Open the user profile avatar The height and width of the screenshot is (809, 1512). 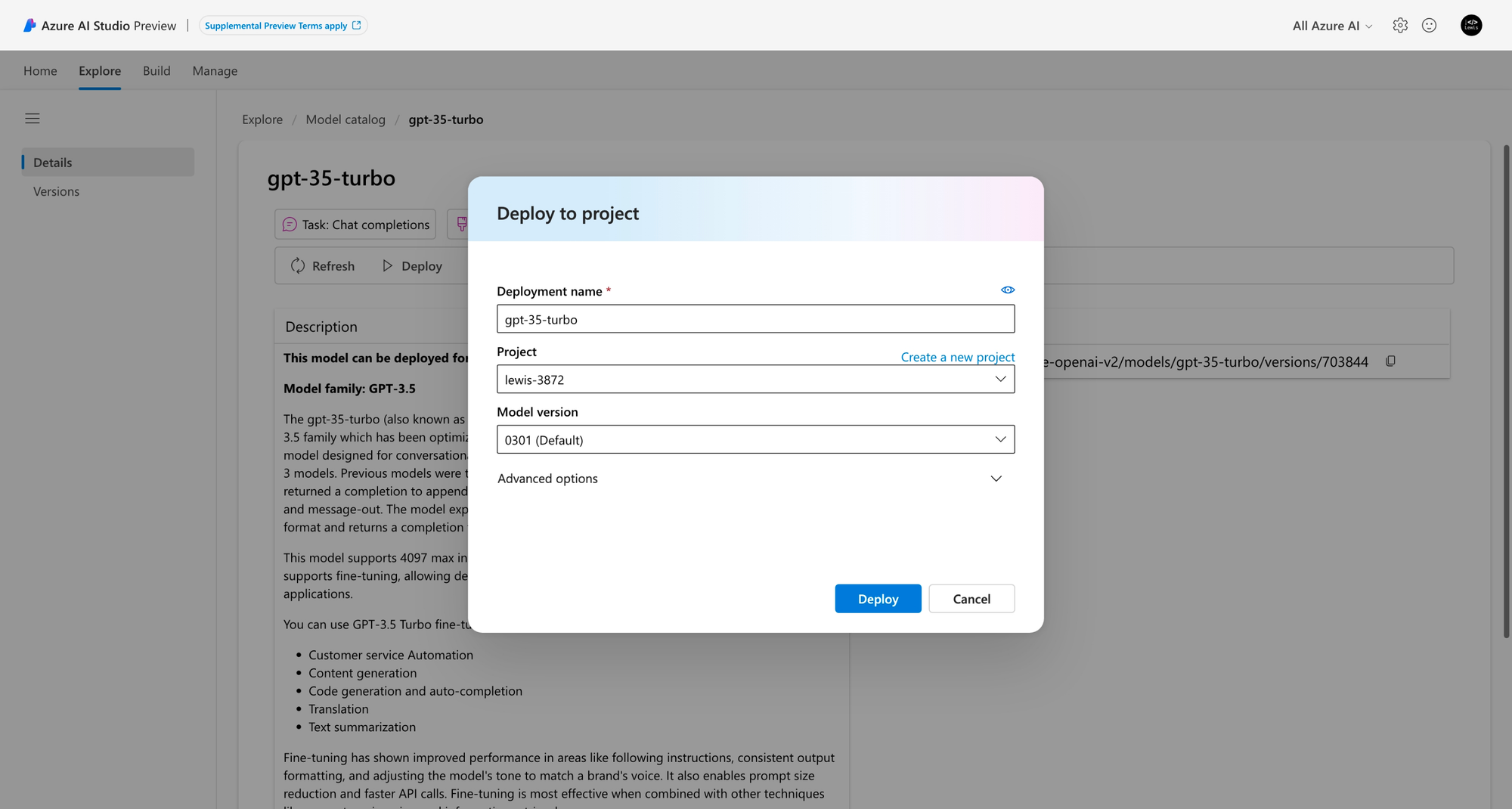1471,26
